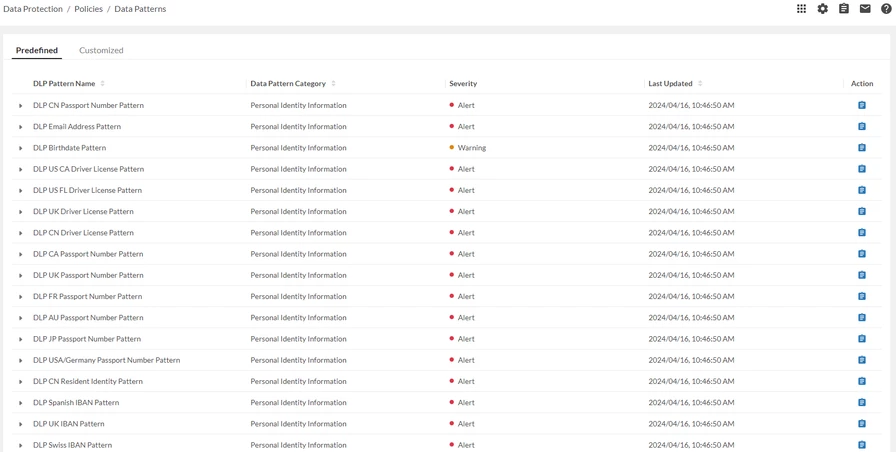Click DLP FR Passport Number Pattern name
896x452 pixels.
pyautogui.click(x=87, y=296)
